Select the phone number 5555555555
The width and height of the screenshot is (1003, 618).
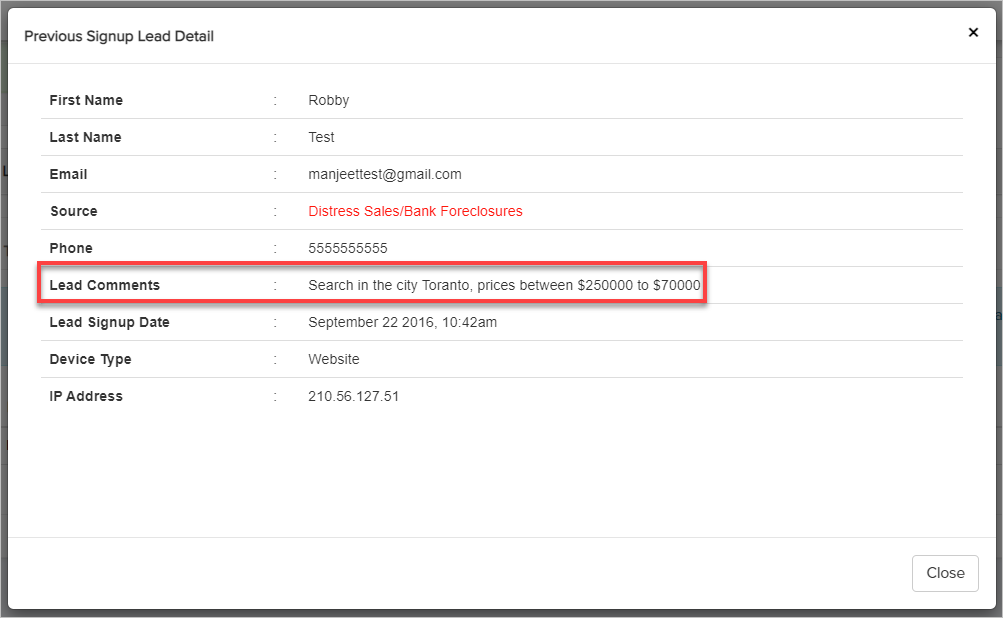point(347,248)
